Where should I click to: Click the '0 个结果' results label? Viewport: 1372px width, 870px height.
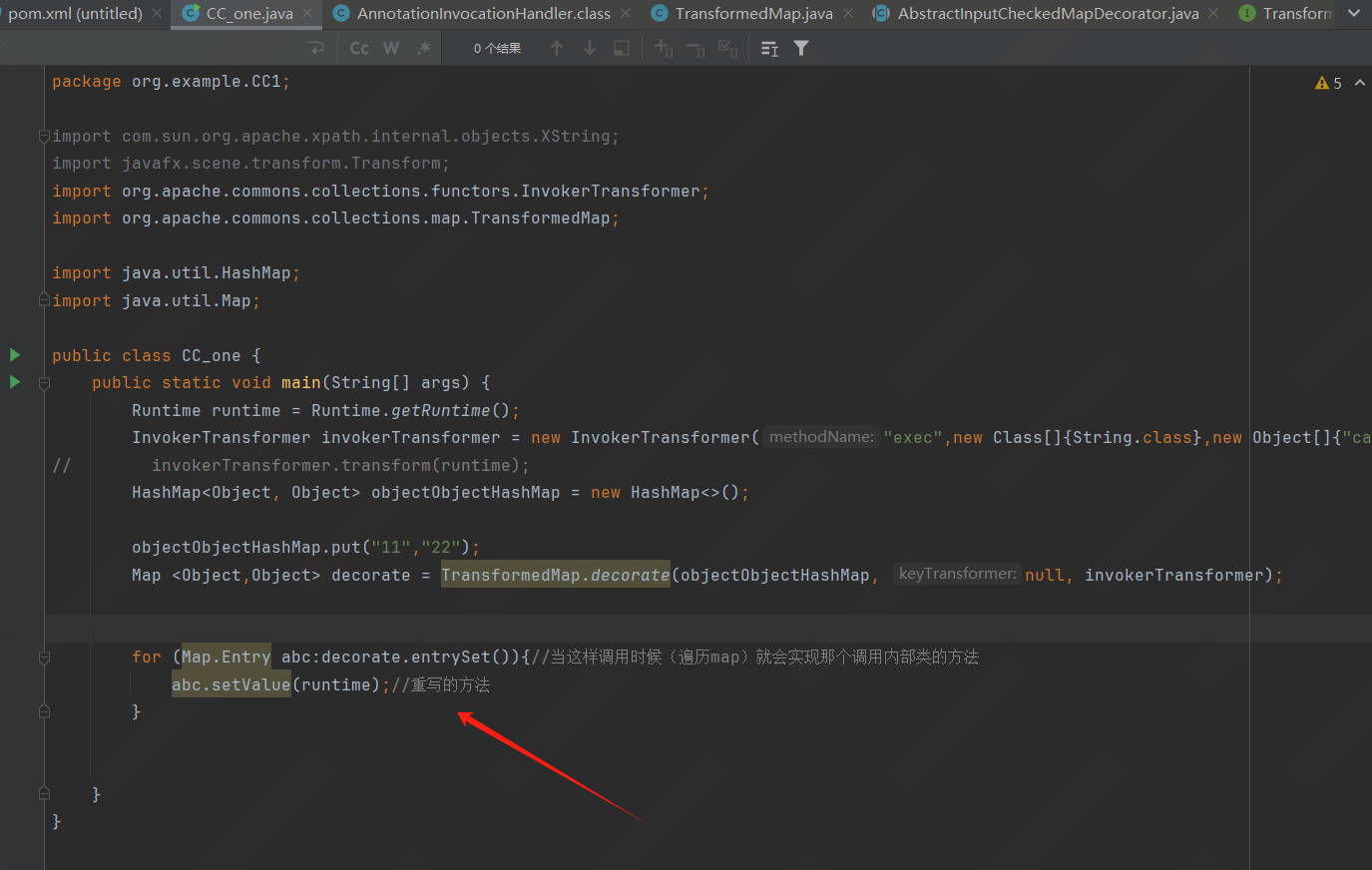[x=497, y=48]
